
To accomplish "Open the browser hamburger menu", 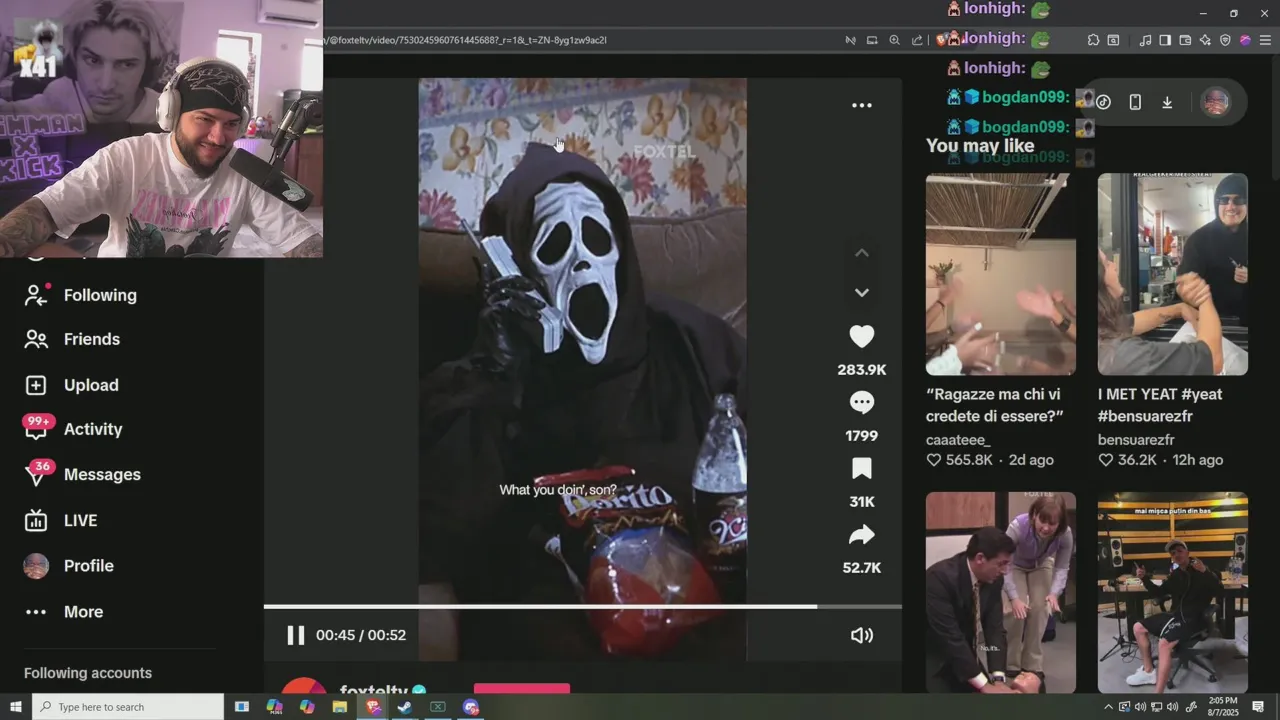I will [x=1265, y=40].
